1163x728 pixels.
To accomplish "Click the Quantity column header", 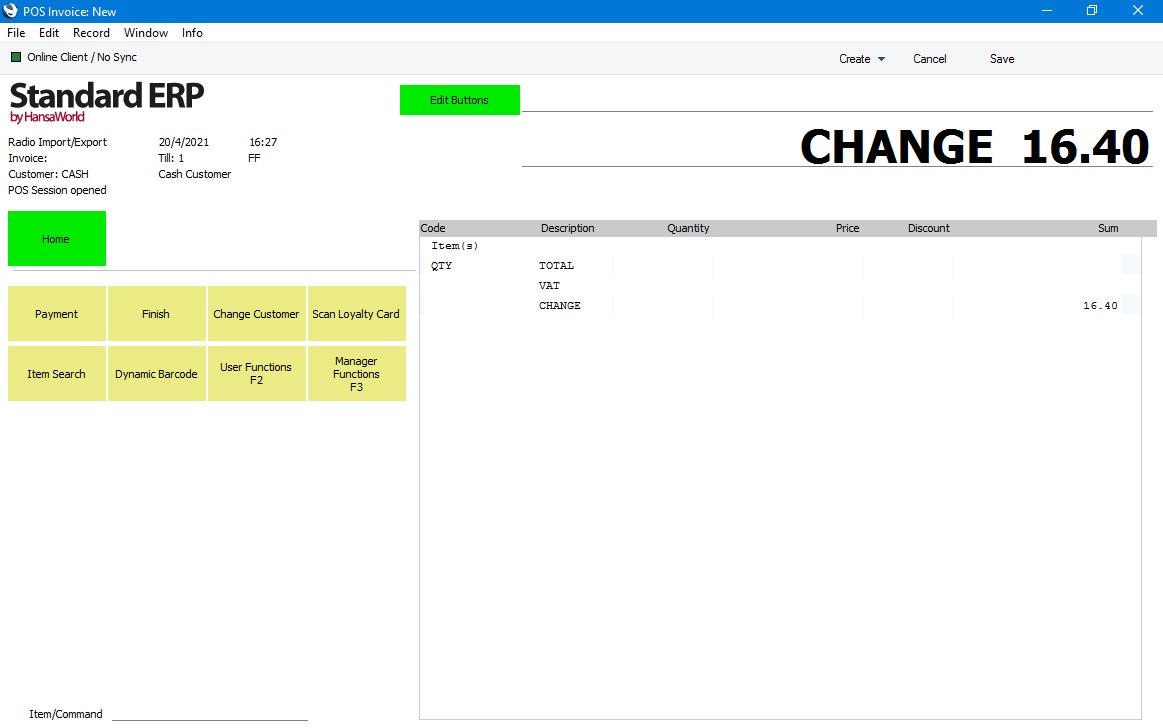I will coord(688,228).
